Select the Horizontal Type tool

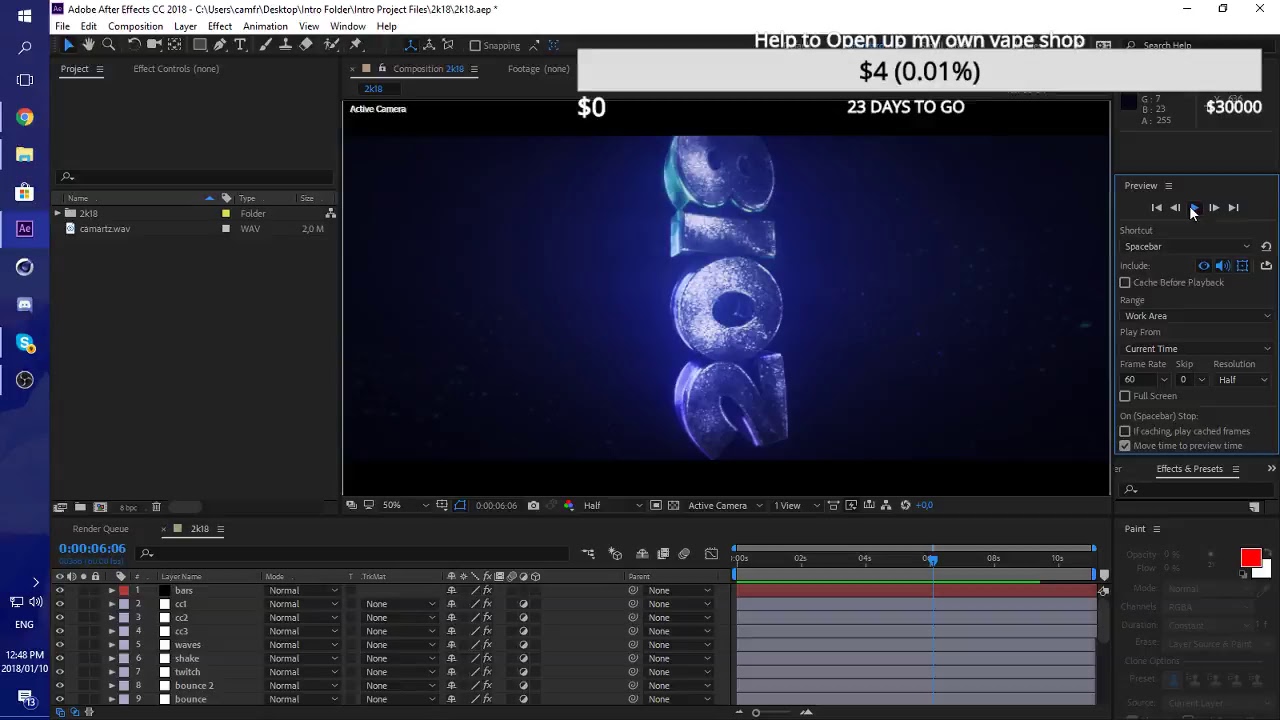[240, 45]
